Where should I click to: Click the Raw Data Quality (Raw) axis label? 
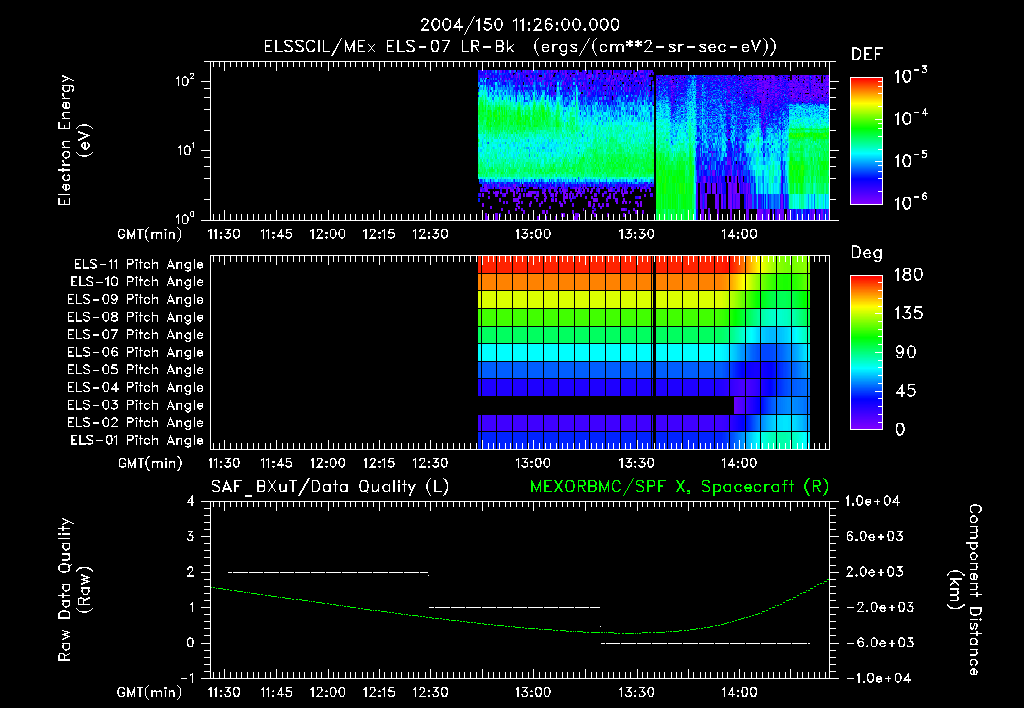[74, 590]
